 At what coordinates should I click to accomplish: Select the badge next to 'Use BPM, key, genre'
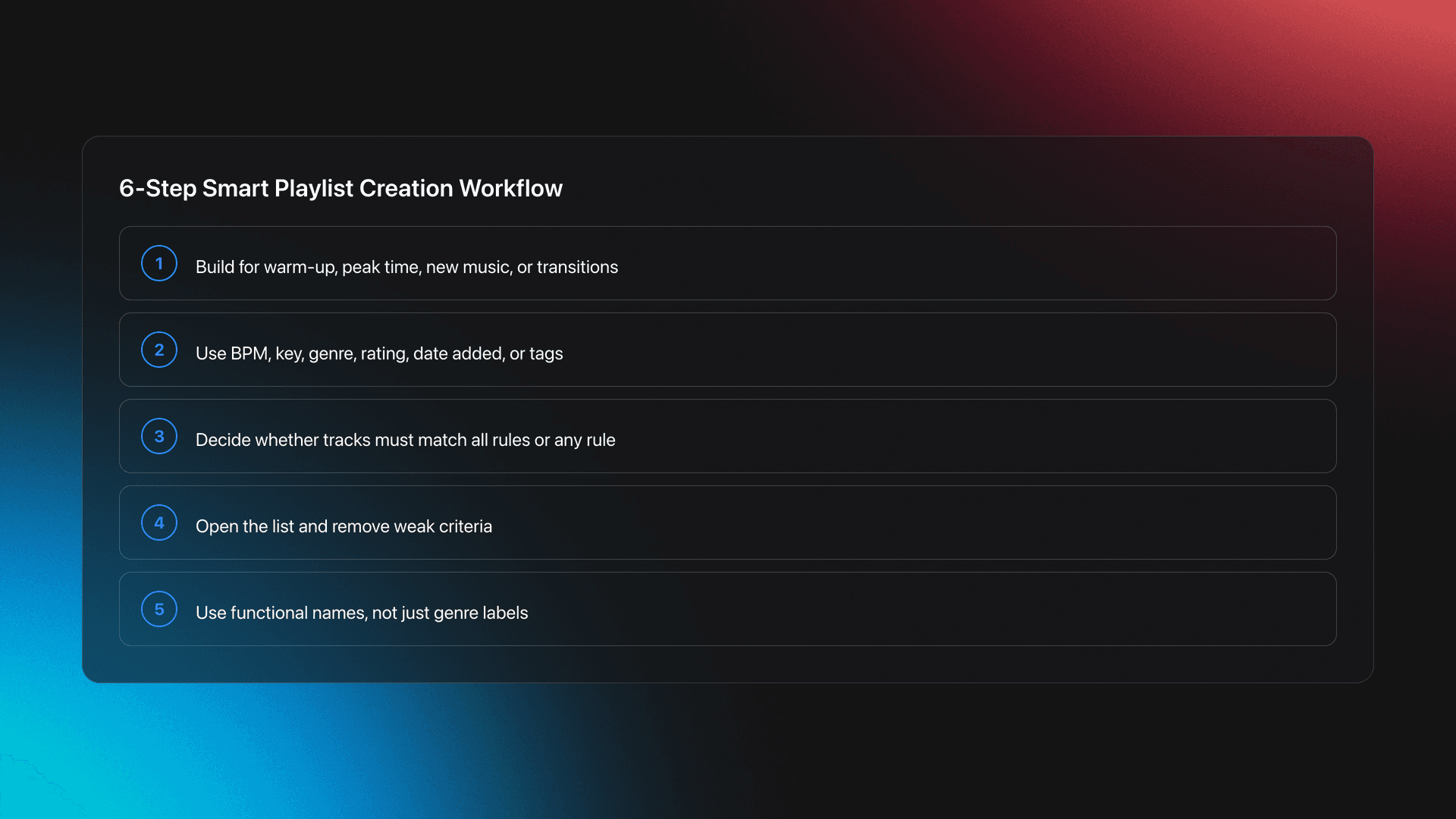pyautogui.click(x=158, y=350)
